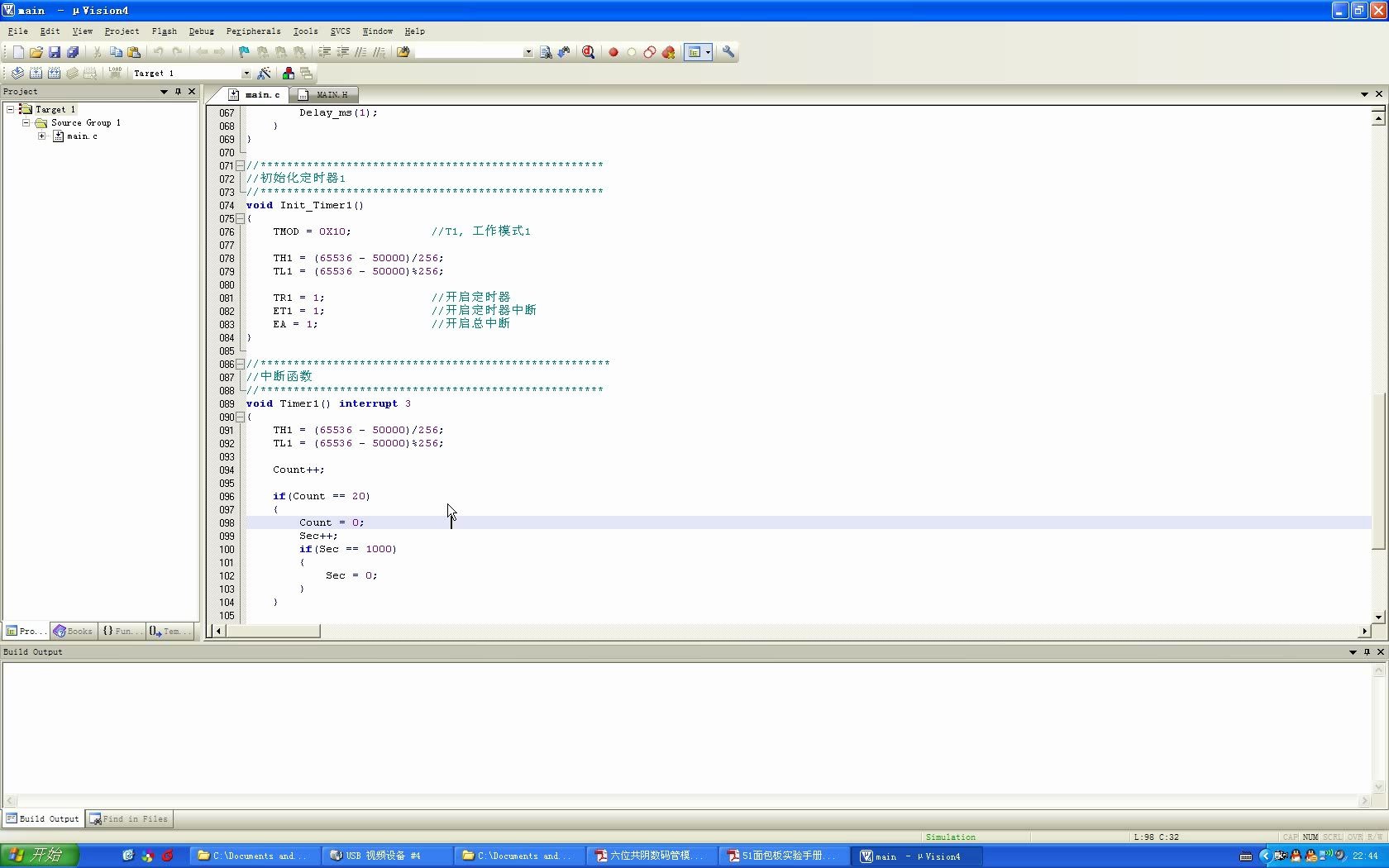
Task: Close the Project panel
Action: (x=192, y=92)
